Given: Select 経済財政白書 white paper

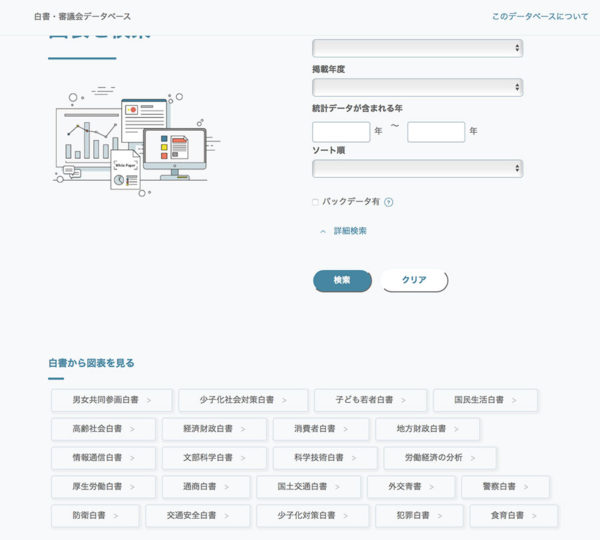Looking at the screenshot, I should (x=213, y=429).
